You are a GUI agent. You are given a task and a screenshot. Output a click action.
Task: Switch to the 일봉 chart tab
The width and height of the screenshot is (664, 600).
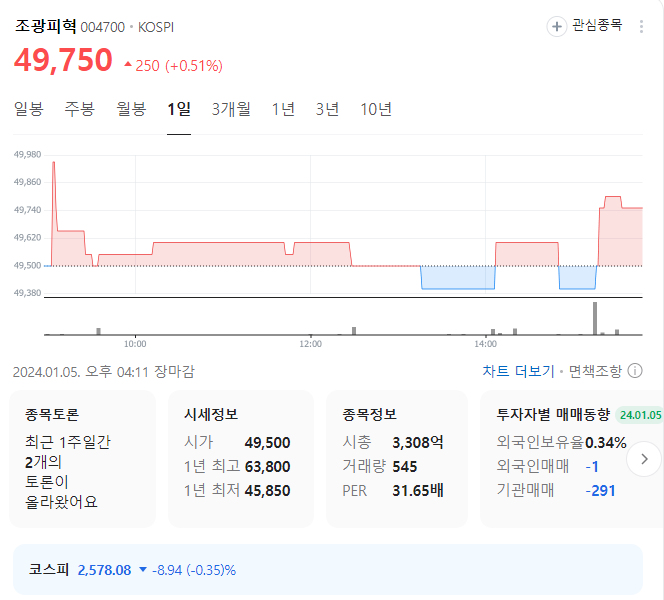click(29, 109)
